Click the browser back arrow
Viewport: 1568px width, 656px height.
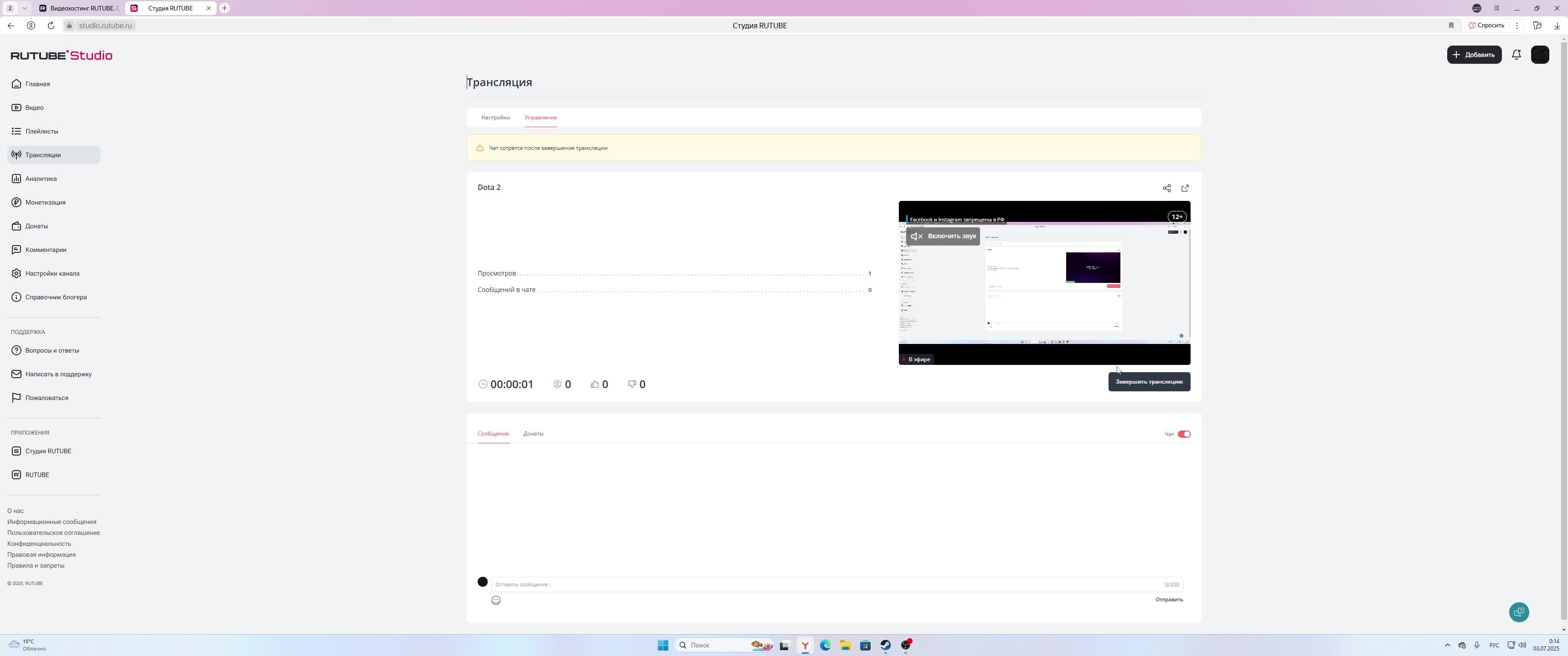pos(11,26)
